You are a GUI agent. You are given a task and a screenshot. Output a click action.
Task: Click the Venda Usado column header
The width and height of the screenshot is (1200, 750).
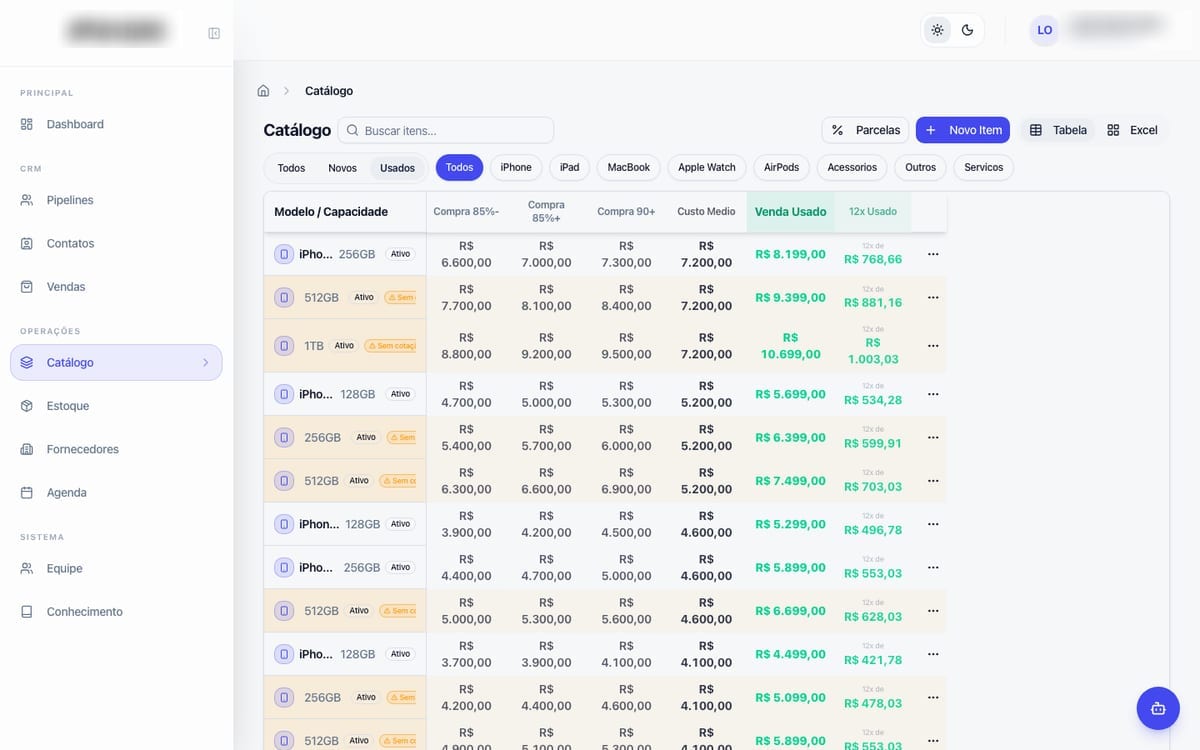790,212
